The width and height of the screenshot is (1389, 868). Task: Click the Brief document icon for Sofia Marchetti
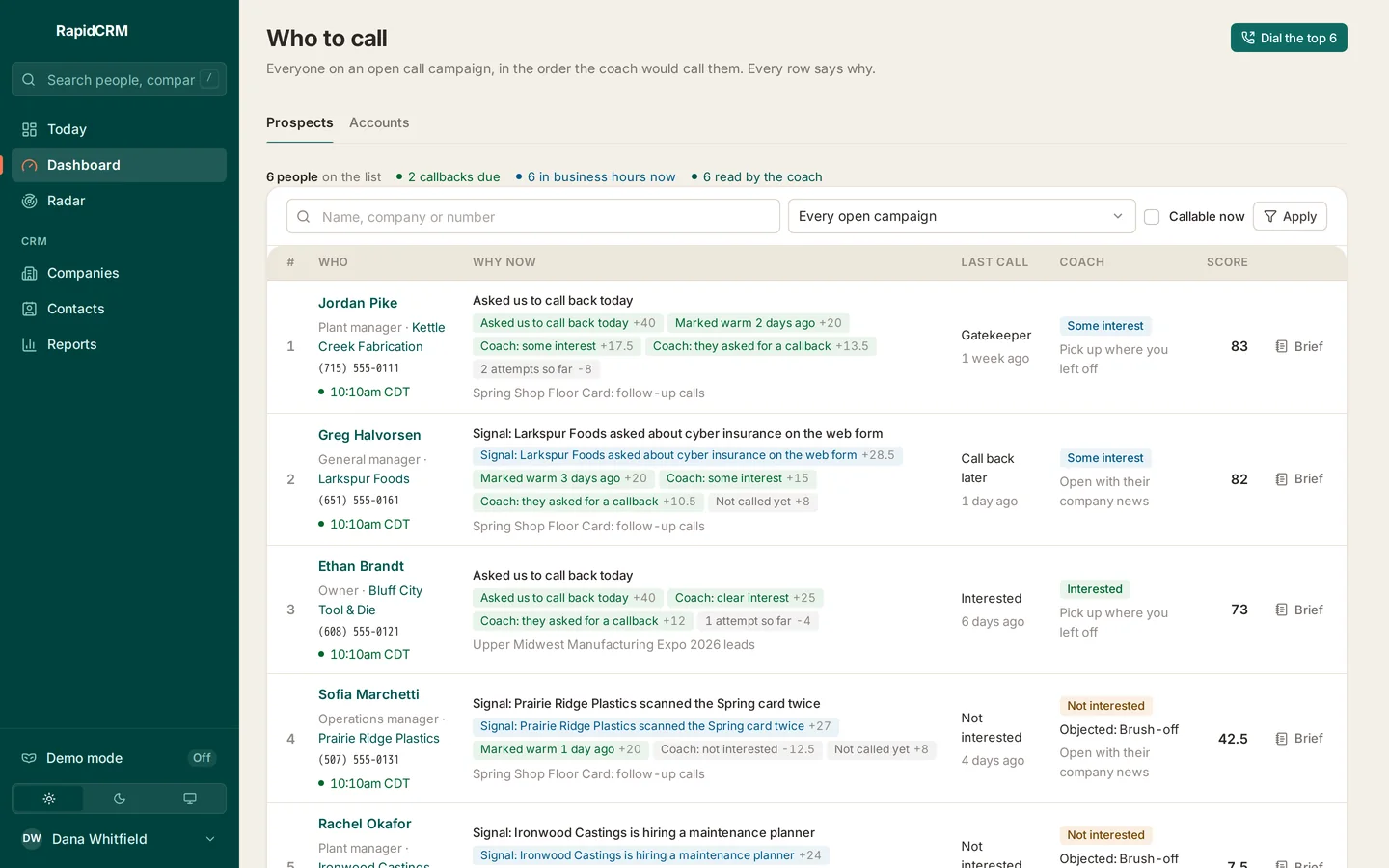[1282, 739]
